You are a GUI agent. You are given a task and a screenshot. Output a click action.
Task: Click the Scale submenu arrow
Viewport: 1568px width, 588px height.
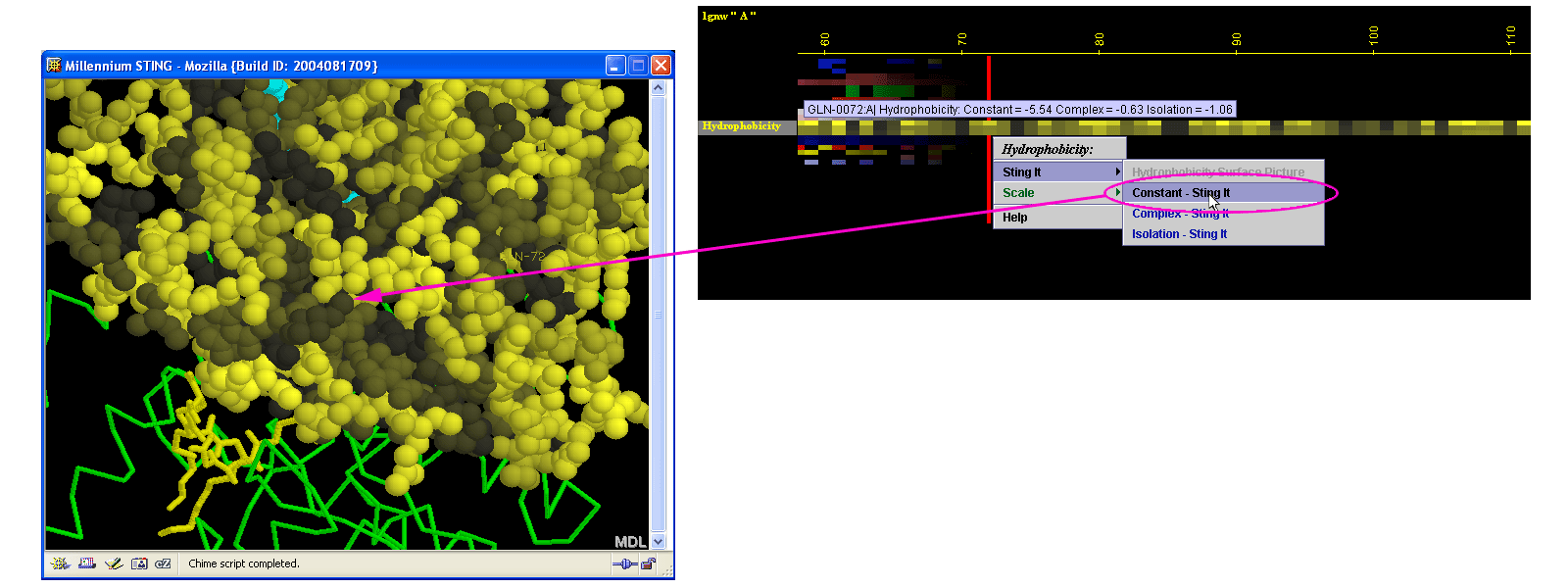point(1117,193)
